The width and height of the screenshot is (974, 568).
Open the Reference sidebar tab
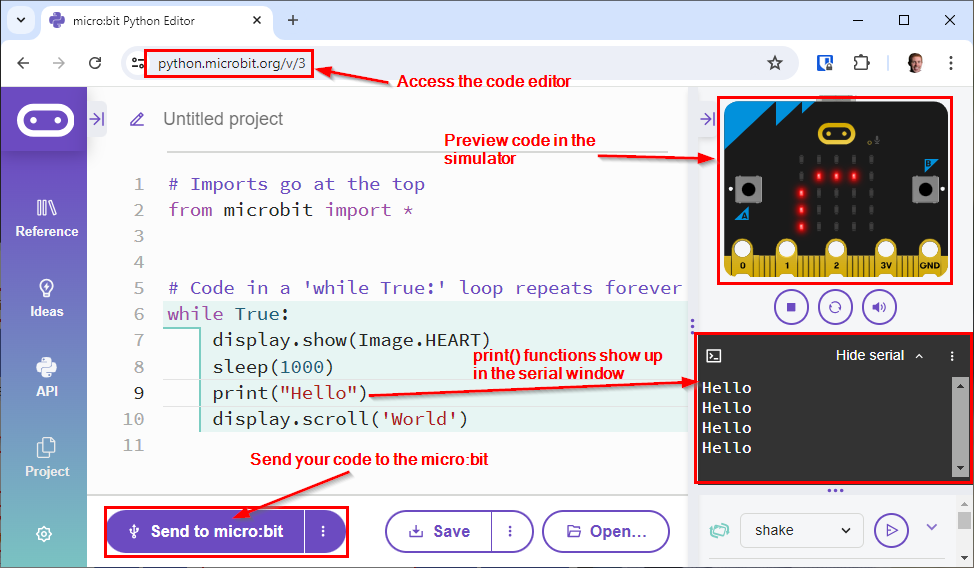tap(47, 219)
